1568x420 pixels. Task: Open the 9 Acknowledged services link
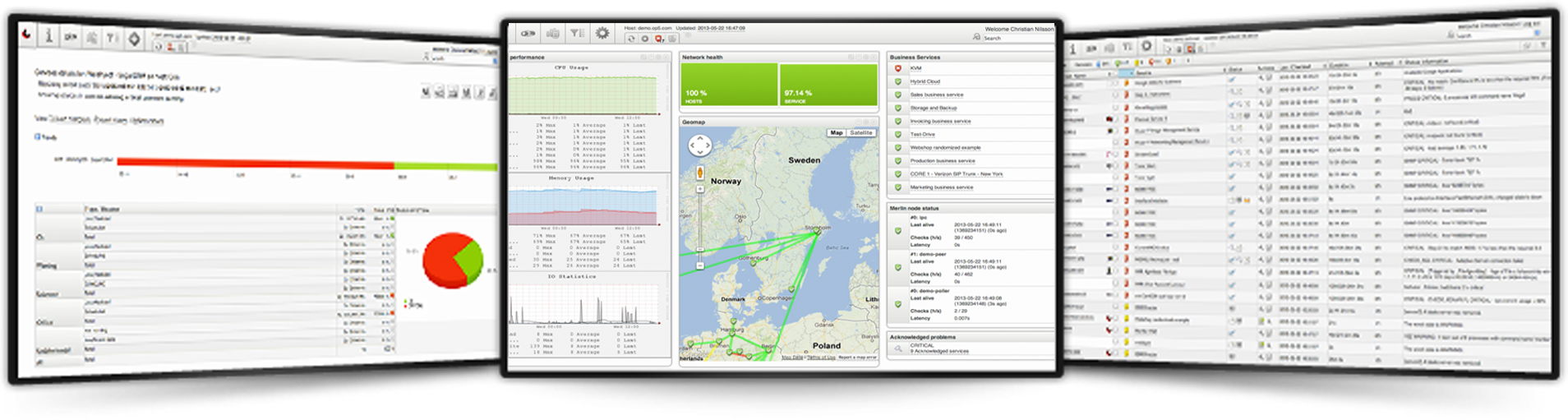(x=939, y=351)
